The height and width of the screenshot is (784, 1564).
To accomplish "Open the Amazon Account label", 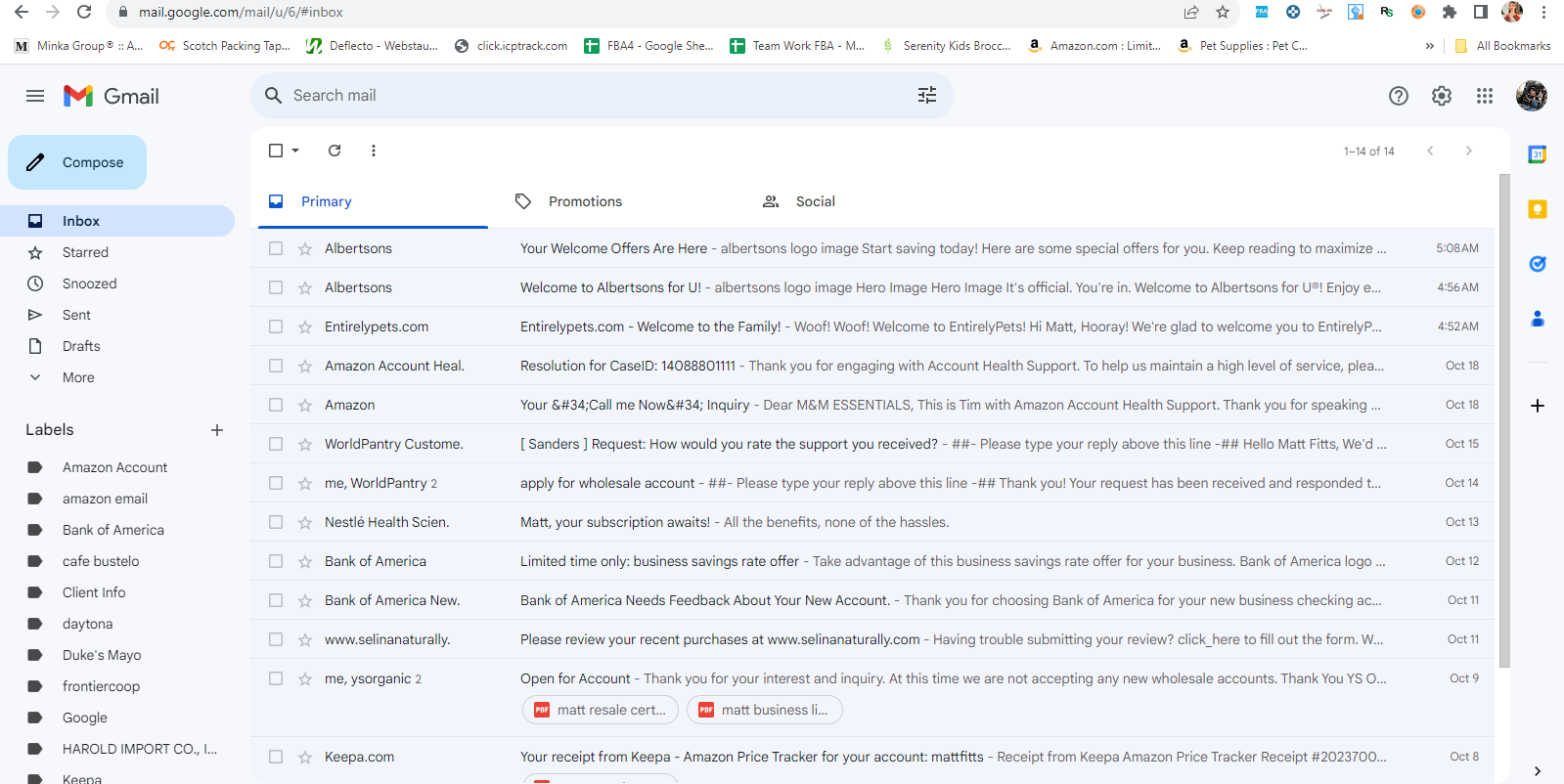I will [x=117, y=467].
